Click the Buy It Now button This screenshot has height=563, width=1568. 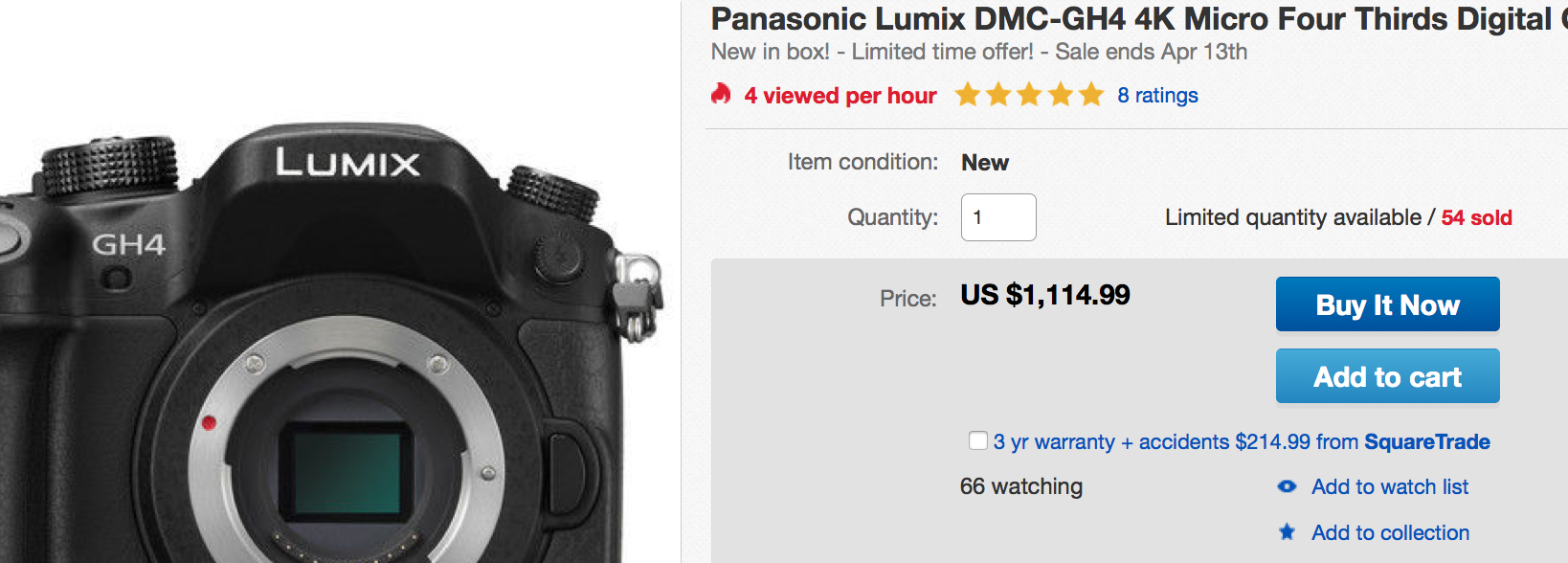[1387, 304]
